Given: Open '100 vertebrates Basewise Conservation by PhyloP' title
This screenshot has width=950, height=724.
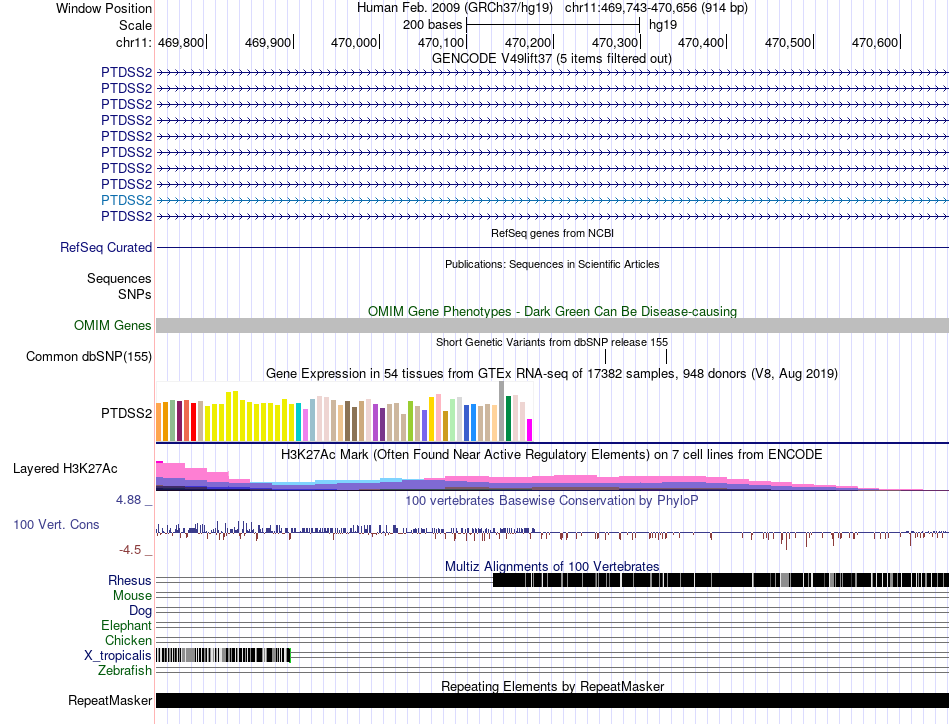Looking at the screenshot, I should pyautogui.click(x=552, y=500).
